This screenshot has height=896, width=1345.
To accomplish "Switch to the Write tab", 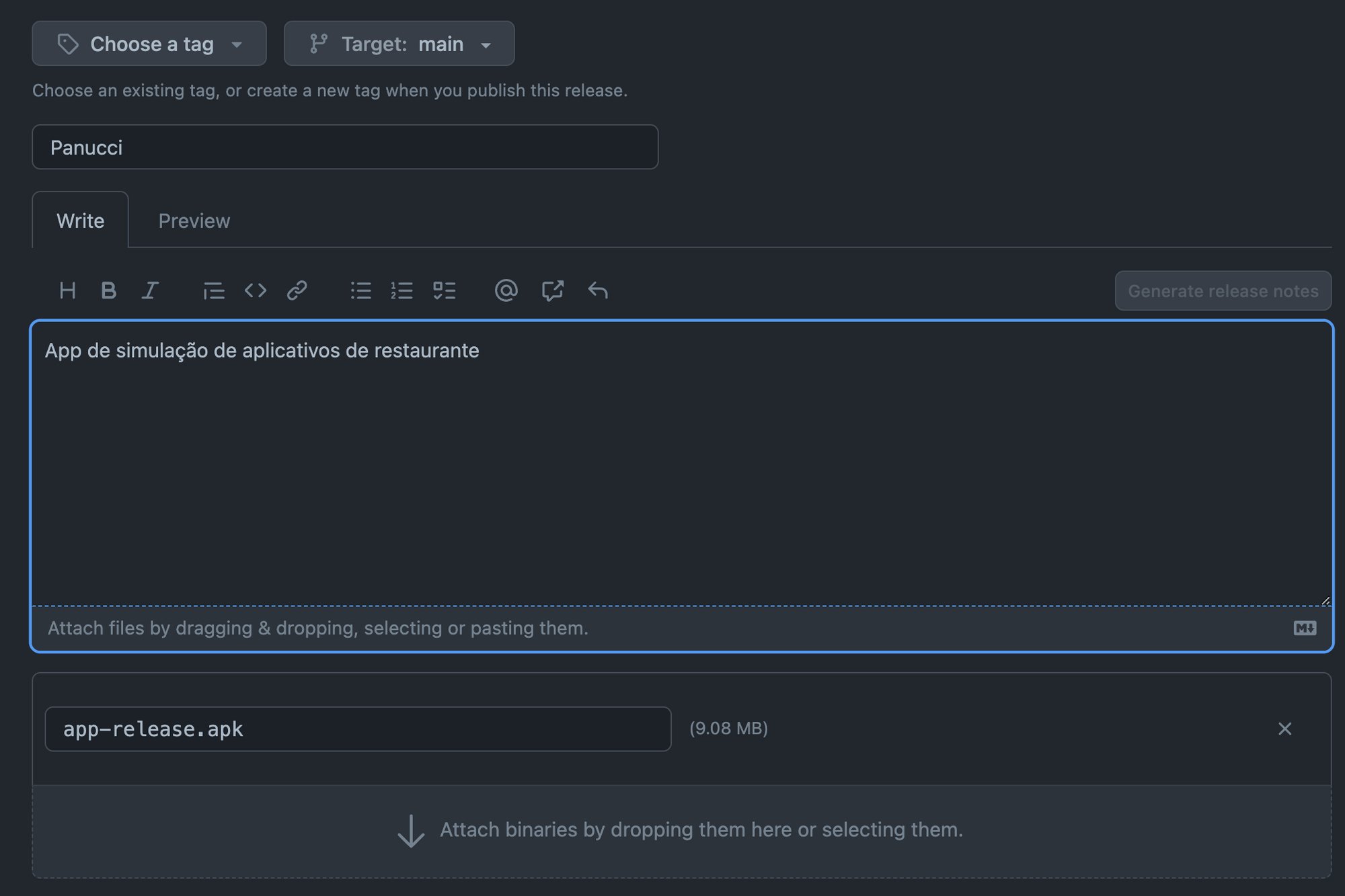I will [80, 220].
